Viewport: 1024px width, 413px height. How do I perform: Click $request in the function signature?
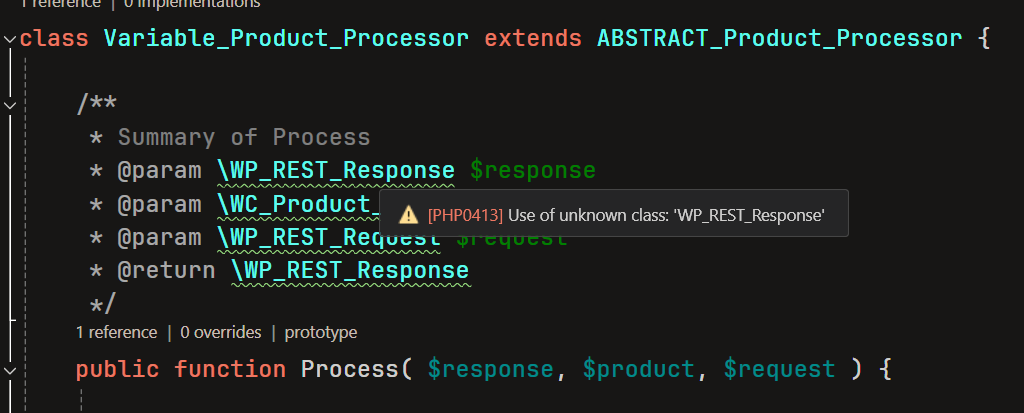pyautogui.click(x=779, y=370)
